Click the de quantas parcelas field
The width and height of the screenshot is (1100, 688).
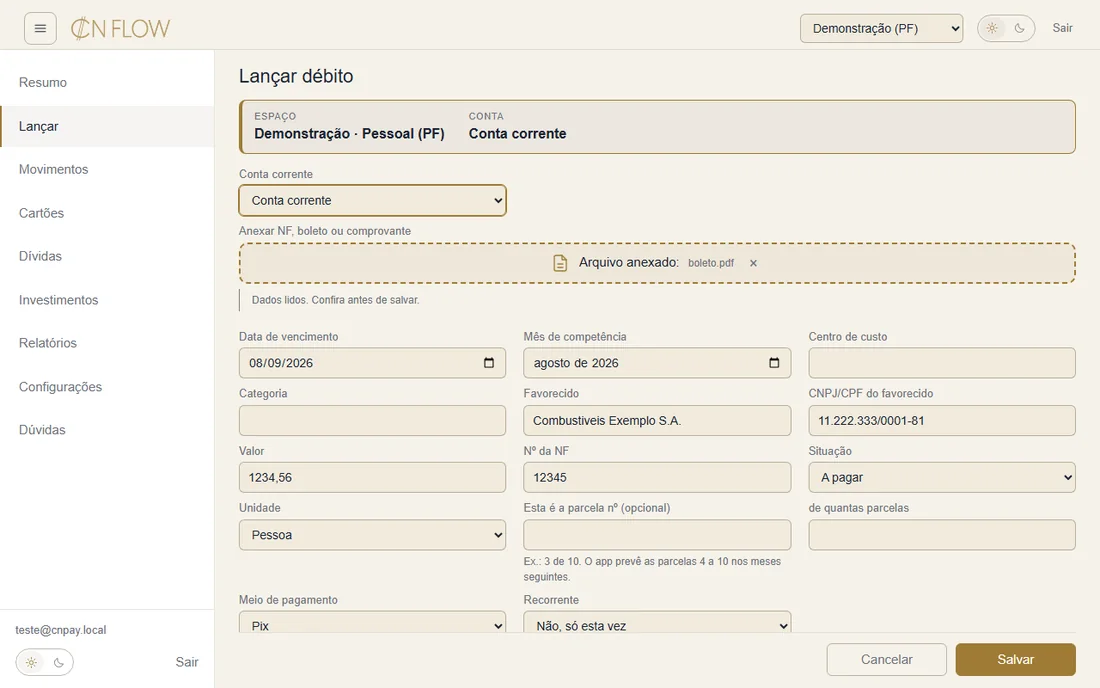[941, 535]
